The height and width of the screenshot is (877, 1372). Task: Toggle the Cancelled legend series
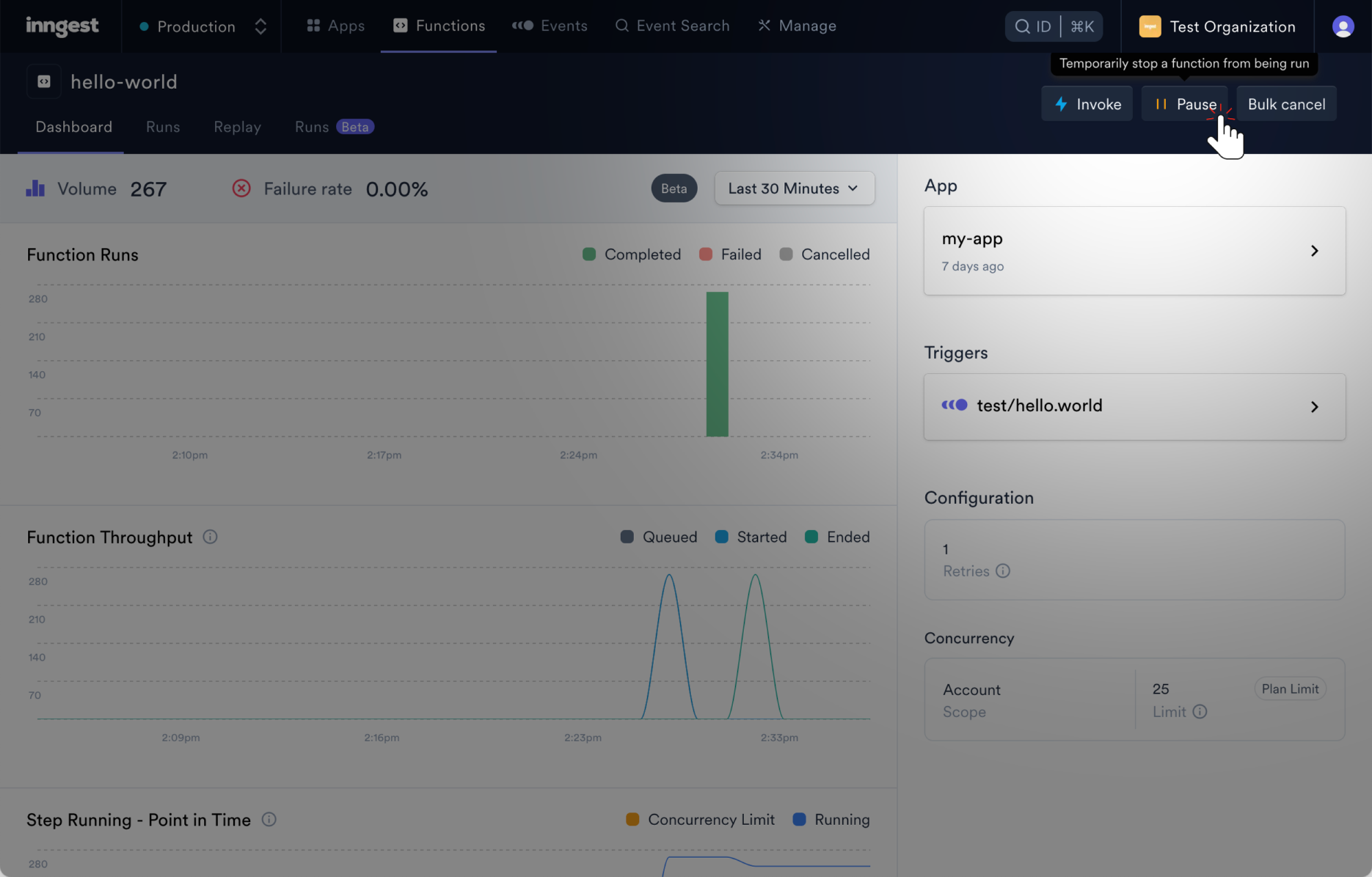(825, 254)
